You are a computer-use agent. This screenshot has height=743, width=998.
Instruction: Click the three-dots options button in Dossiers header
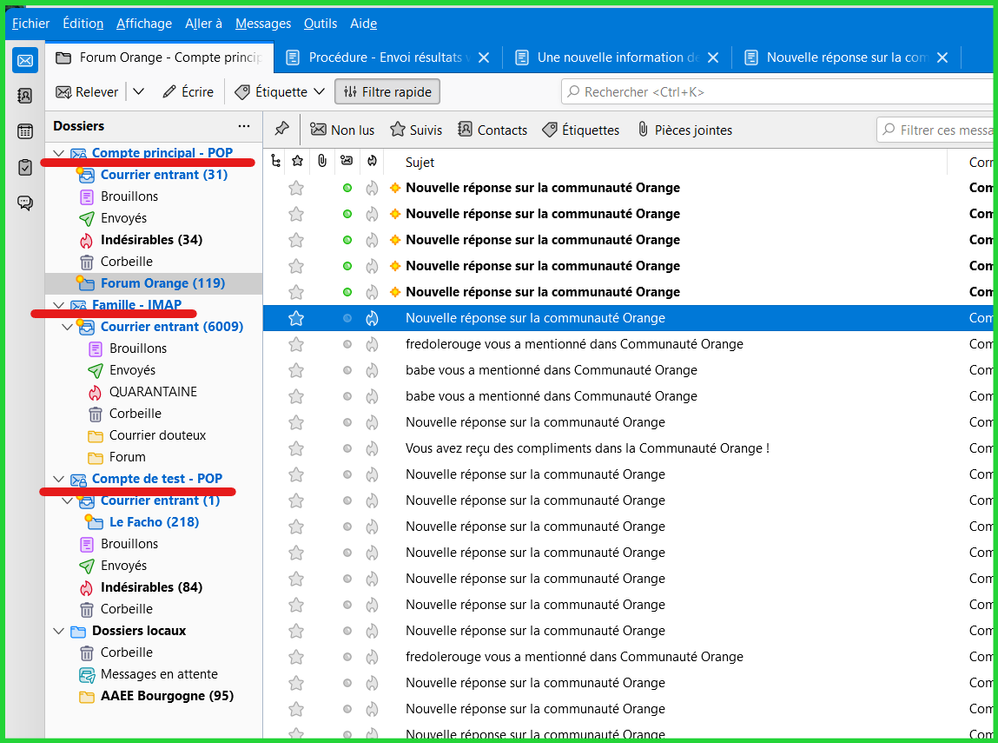pos(244,126)
